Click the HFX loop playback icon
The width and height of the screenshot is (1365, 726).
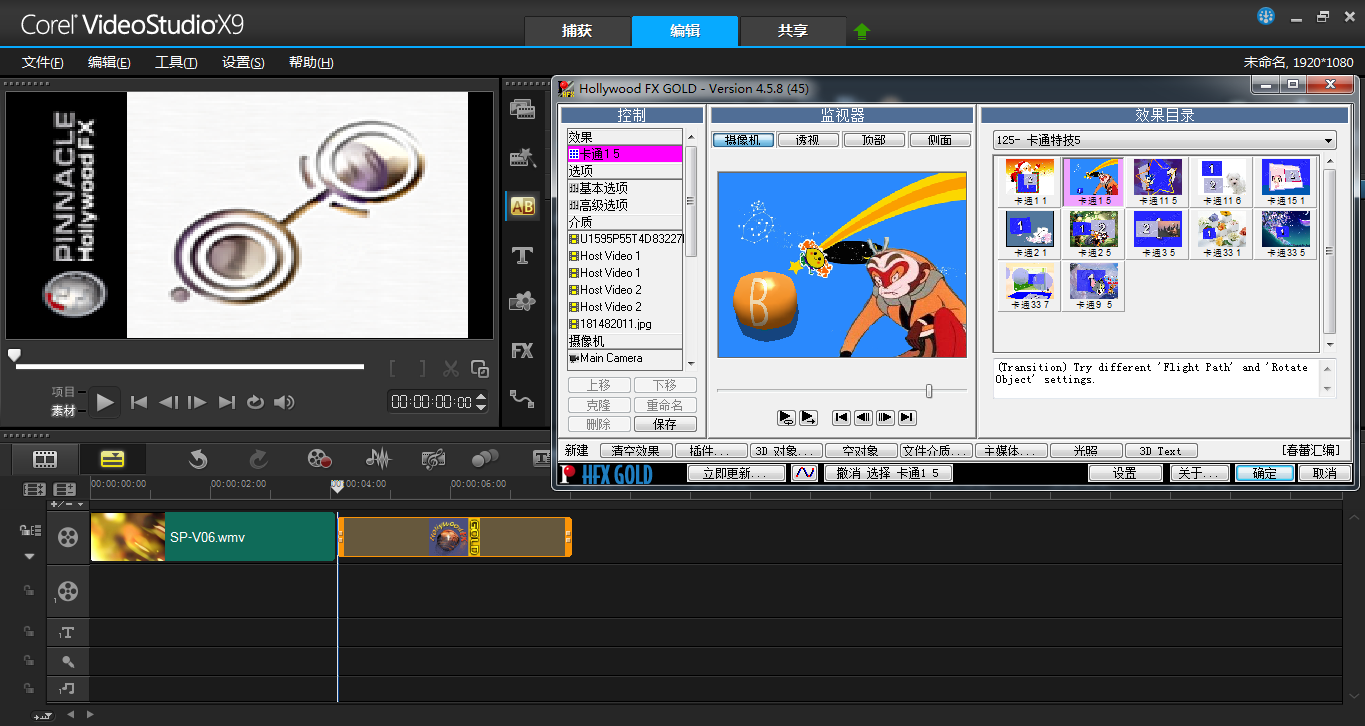click(786, 417)
